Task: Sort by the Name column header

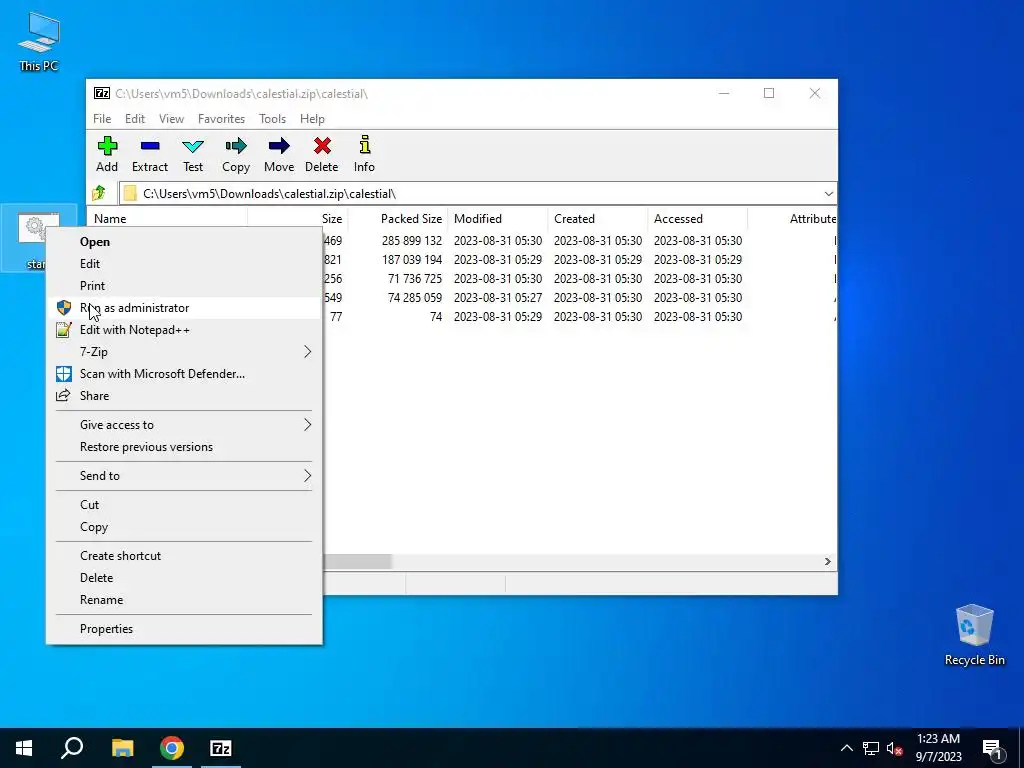Action: click(167, 219)
